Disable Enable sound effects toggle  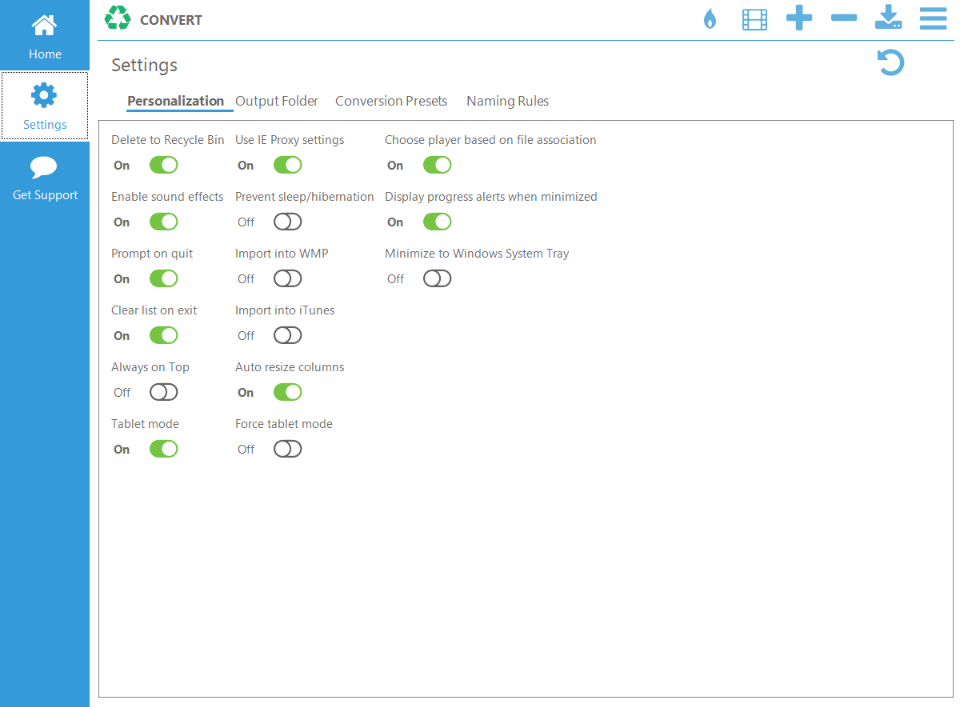(164, 222)
